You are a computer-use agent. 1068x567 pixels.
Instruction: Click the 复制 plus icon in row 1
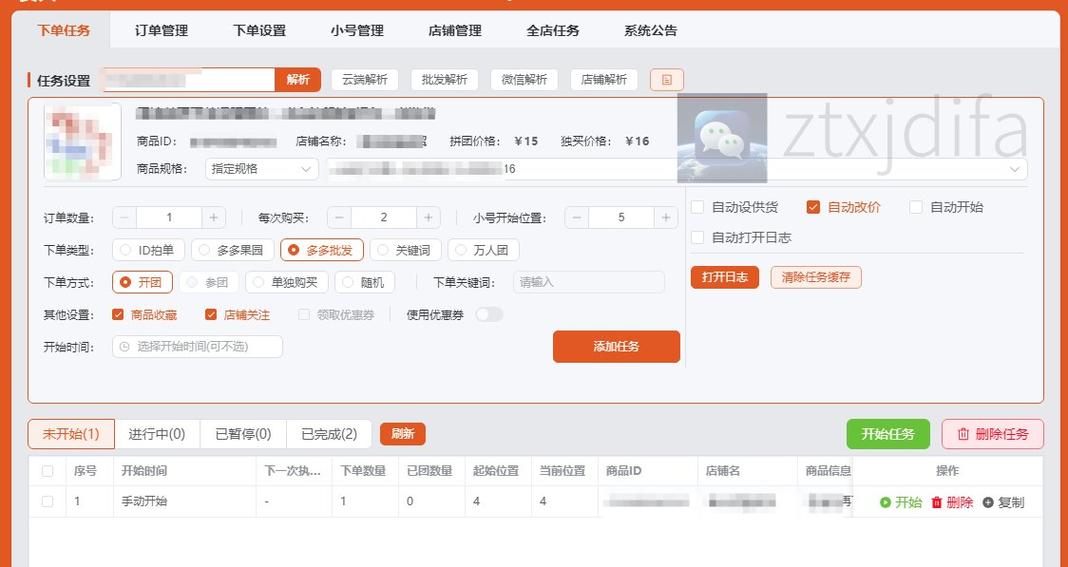(988, 502)
